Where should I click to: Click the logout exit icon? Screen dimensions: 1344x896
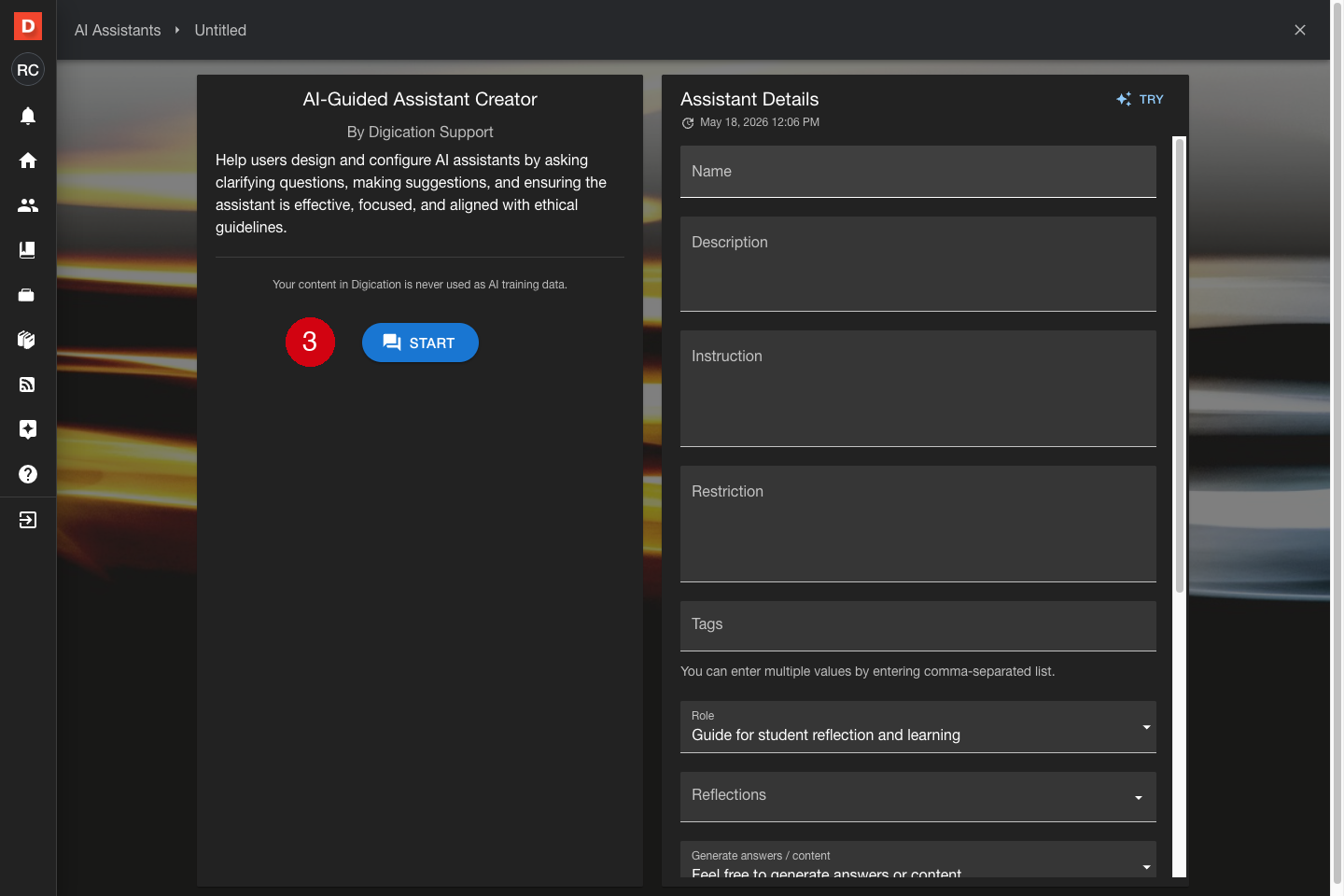point(28,520)
